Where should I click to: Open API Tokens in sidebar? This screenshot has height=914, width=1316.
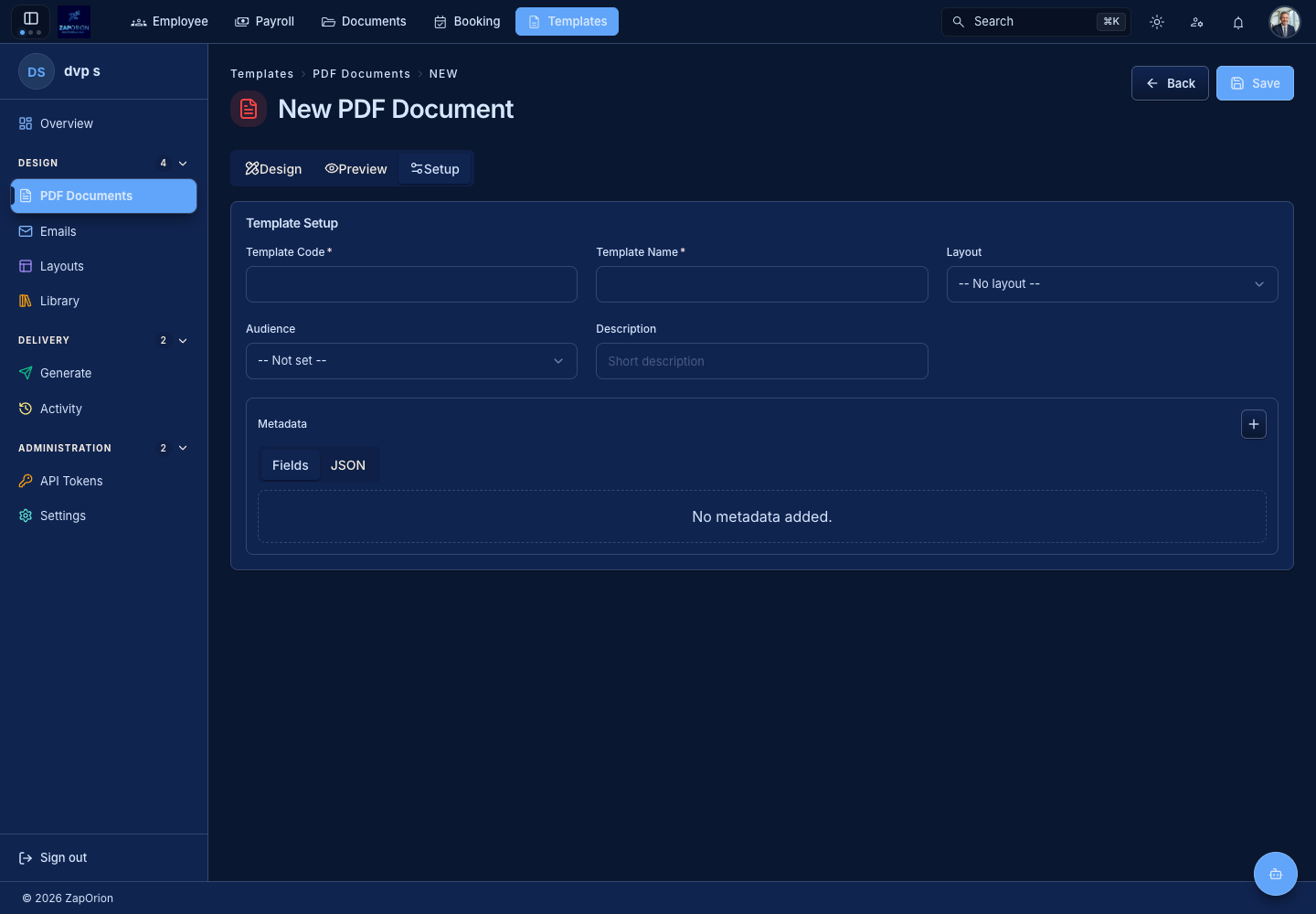coord(103,481)
